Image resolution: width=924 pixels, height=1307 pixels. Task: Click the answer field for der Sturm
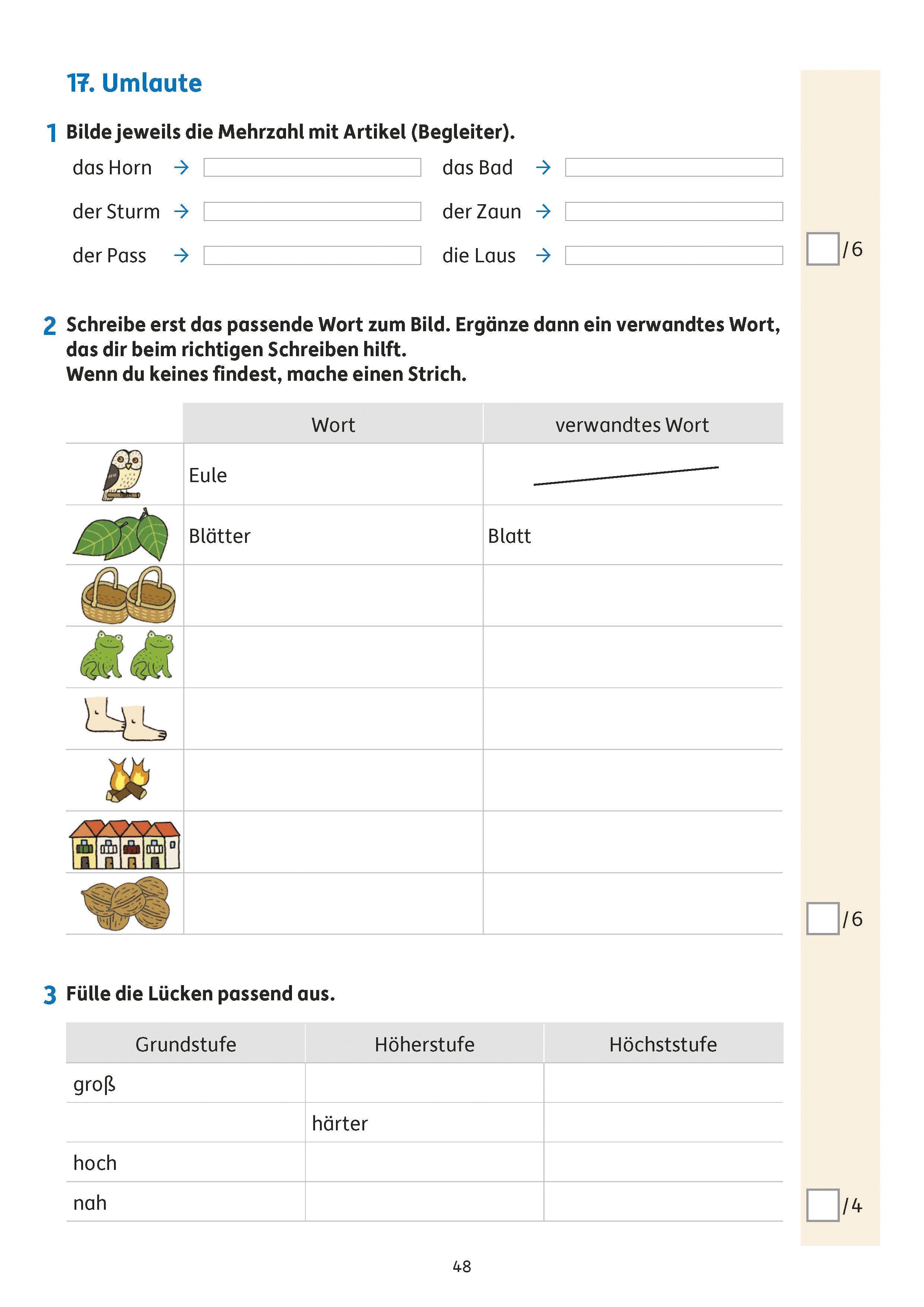pyautogui.click(x=312, y=211)
